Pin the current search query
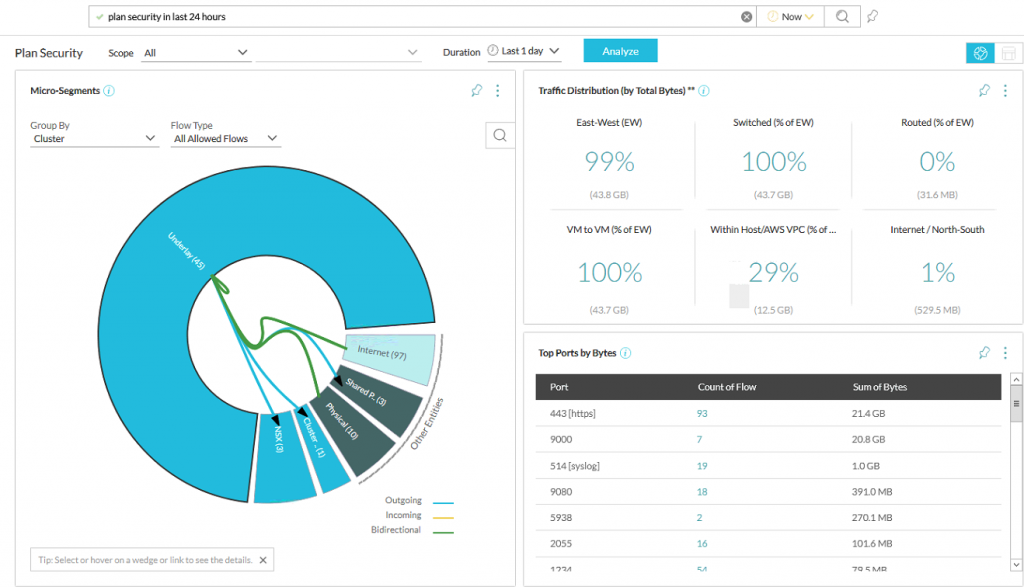The width and height of the screenshot is (1024, 587). [x=872, y=16]
